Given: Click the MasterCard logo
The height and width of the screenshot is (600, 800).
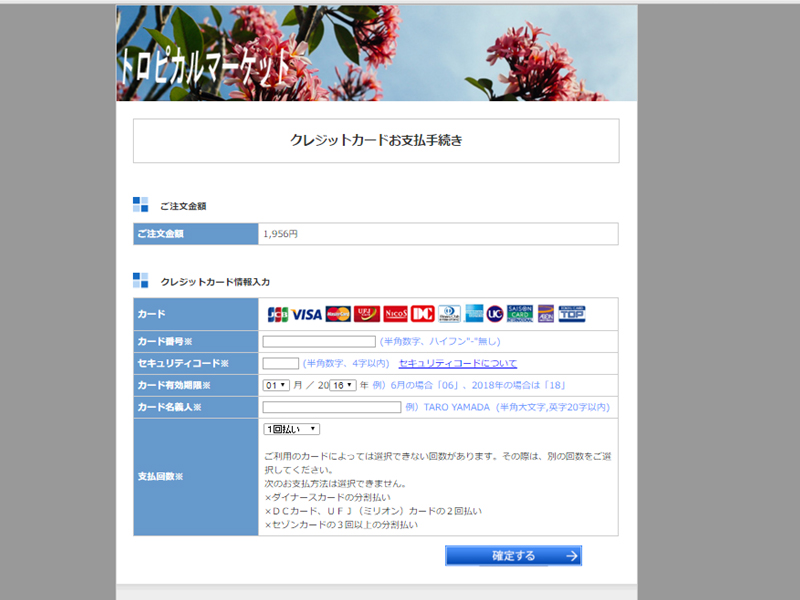Looking at the screenshot, I should (x=338, y=314).
